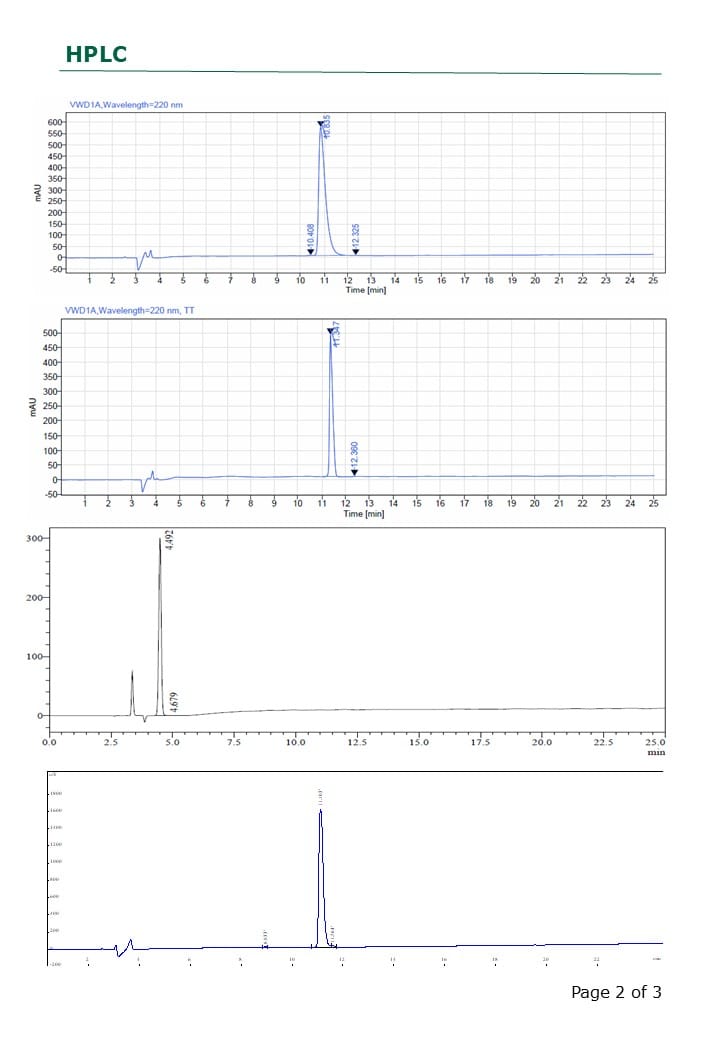
Task: Click the 10.835 peak label in the first chromatogram
Action: pos(327,127)
